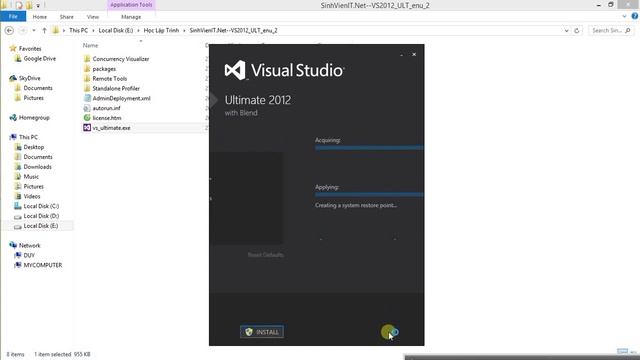Viewport: 640px width, 360px height.
Task: Open the Explorer help icon
Action: click(x=635, y=16)
